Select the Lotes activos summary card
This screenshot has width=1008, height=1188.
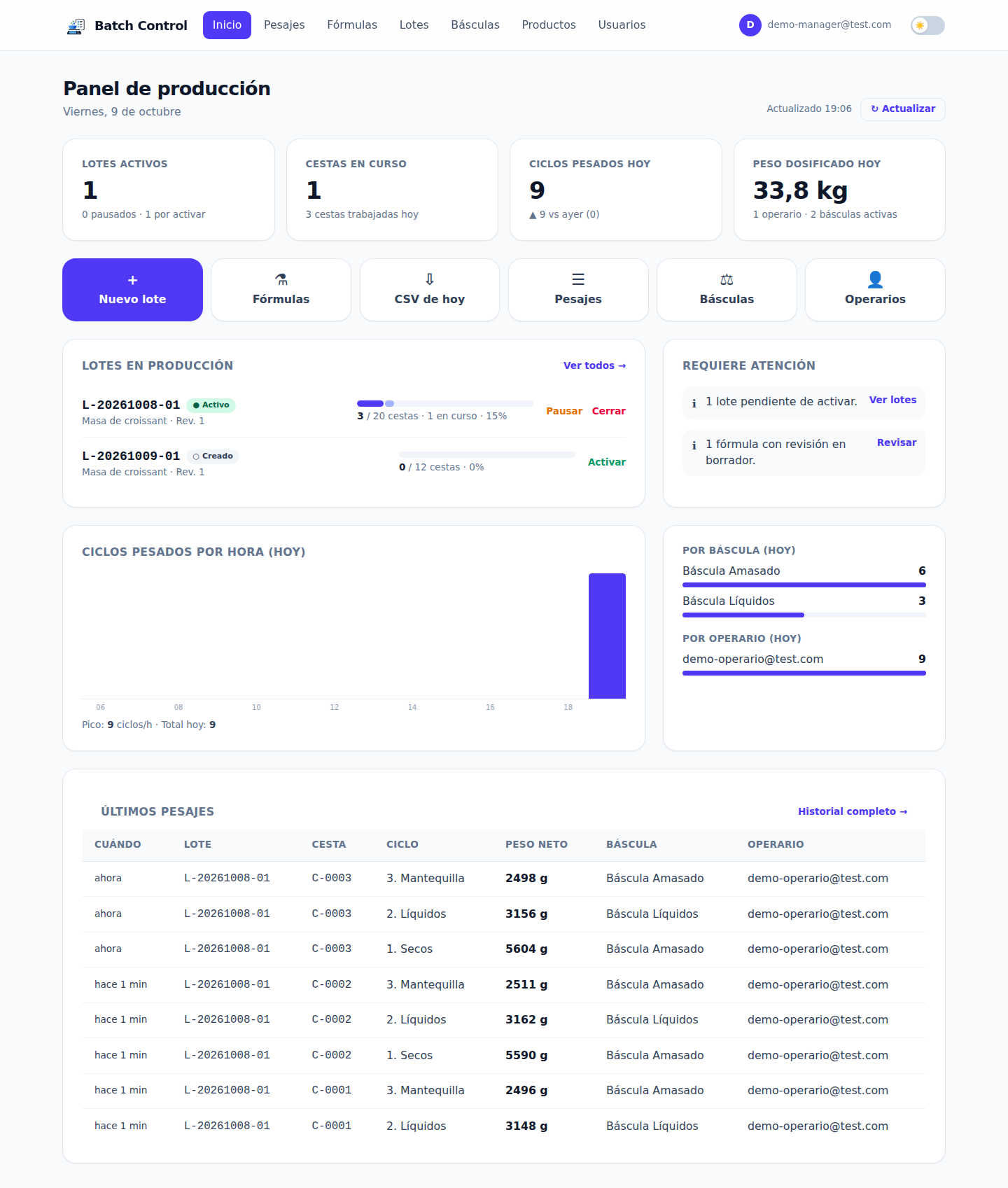(169, 190)
